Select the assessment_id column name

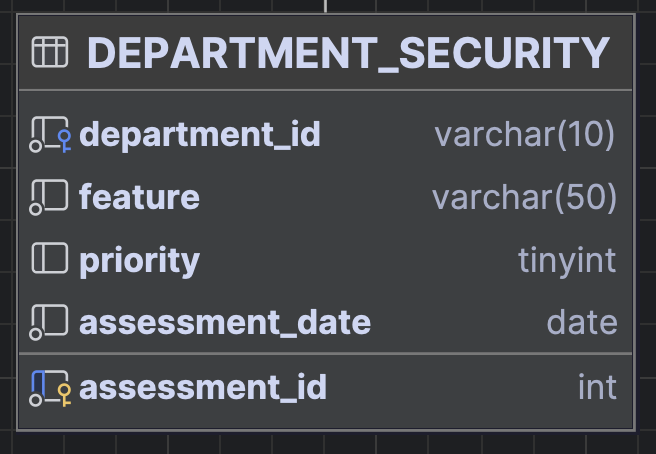(203, 387)
